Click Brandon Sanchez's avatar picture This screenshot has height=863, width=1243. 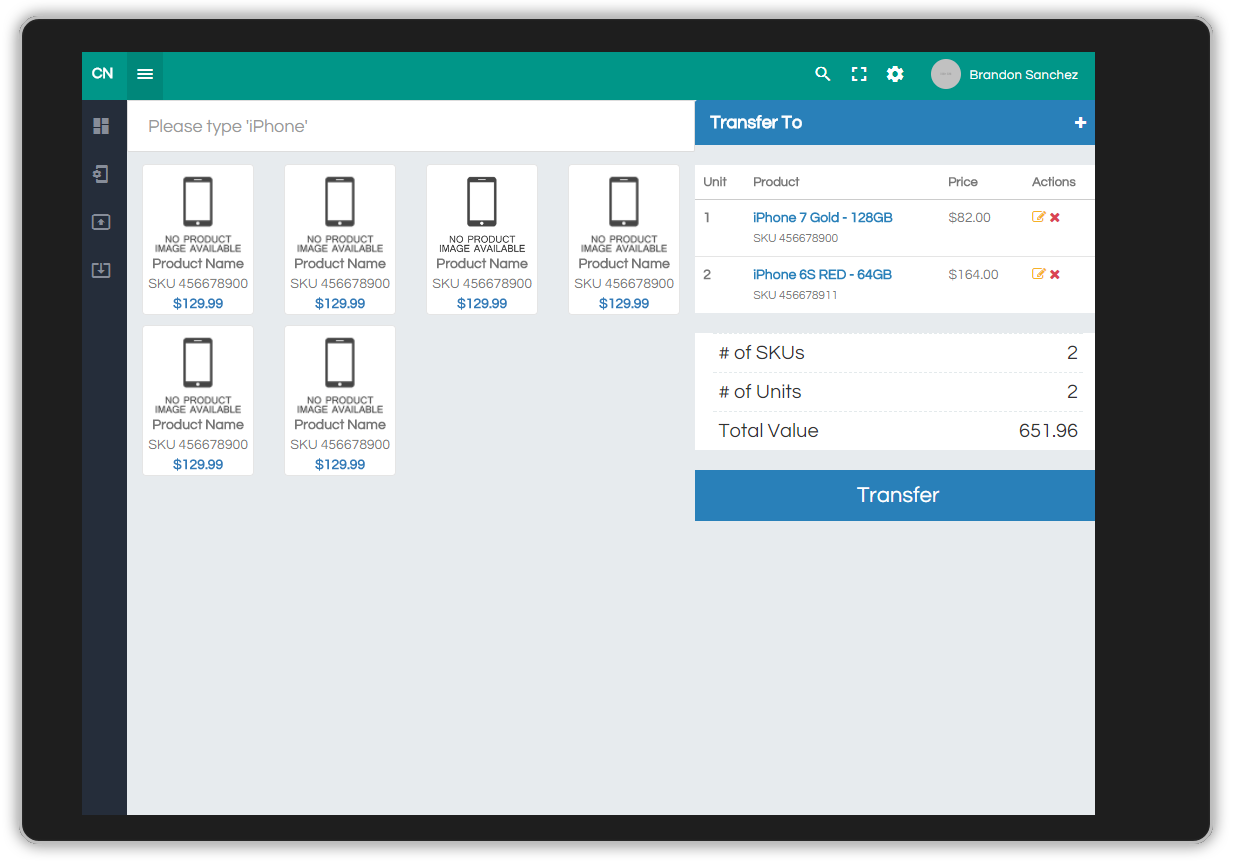point(946,74)
